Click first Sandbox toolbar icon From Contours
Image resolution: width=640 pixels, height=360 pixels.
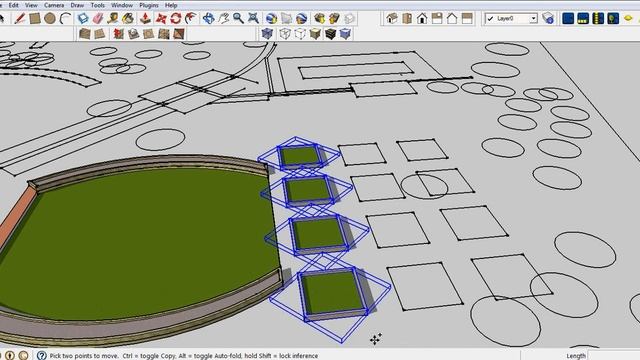84,34
